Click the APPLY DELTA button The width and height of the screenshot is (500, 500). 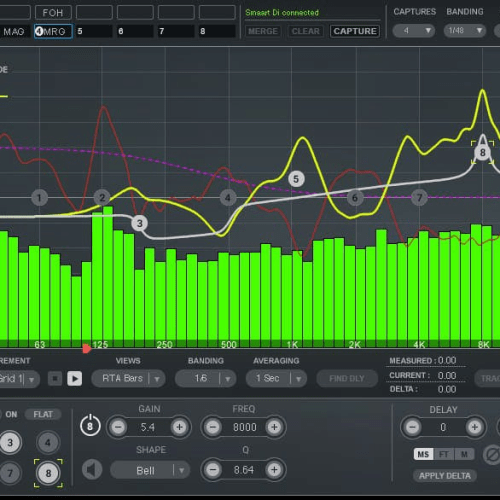[445, 476]
